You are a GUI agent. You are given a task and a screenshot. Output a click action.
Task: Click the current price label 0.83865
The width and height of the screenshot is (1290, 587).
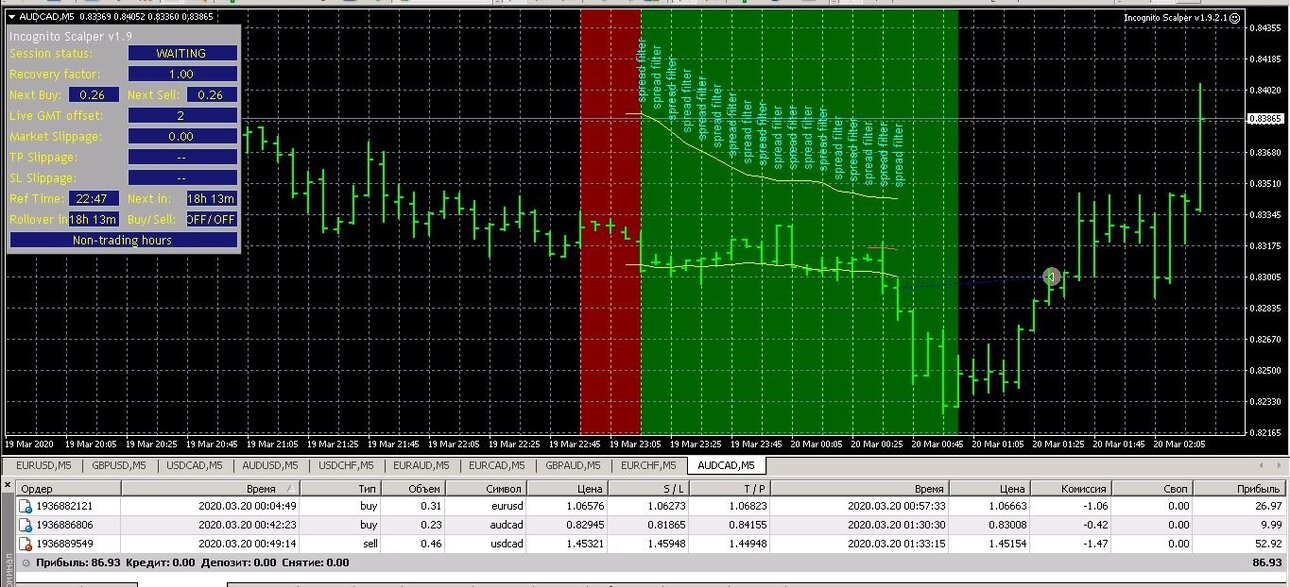pyautogui.click(x=1266, y=119)
